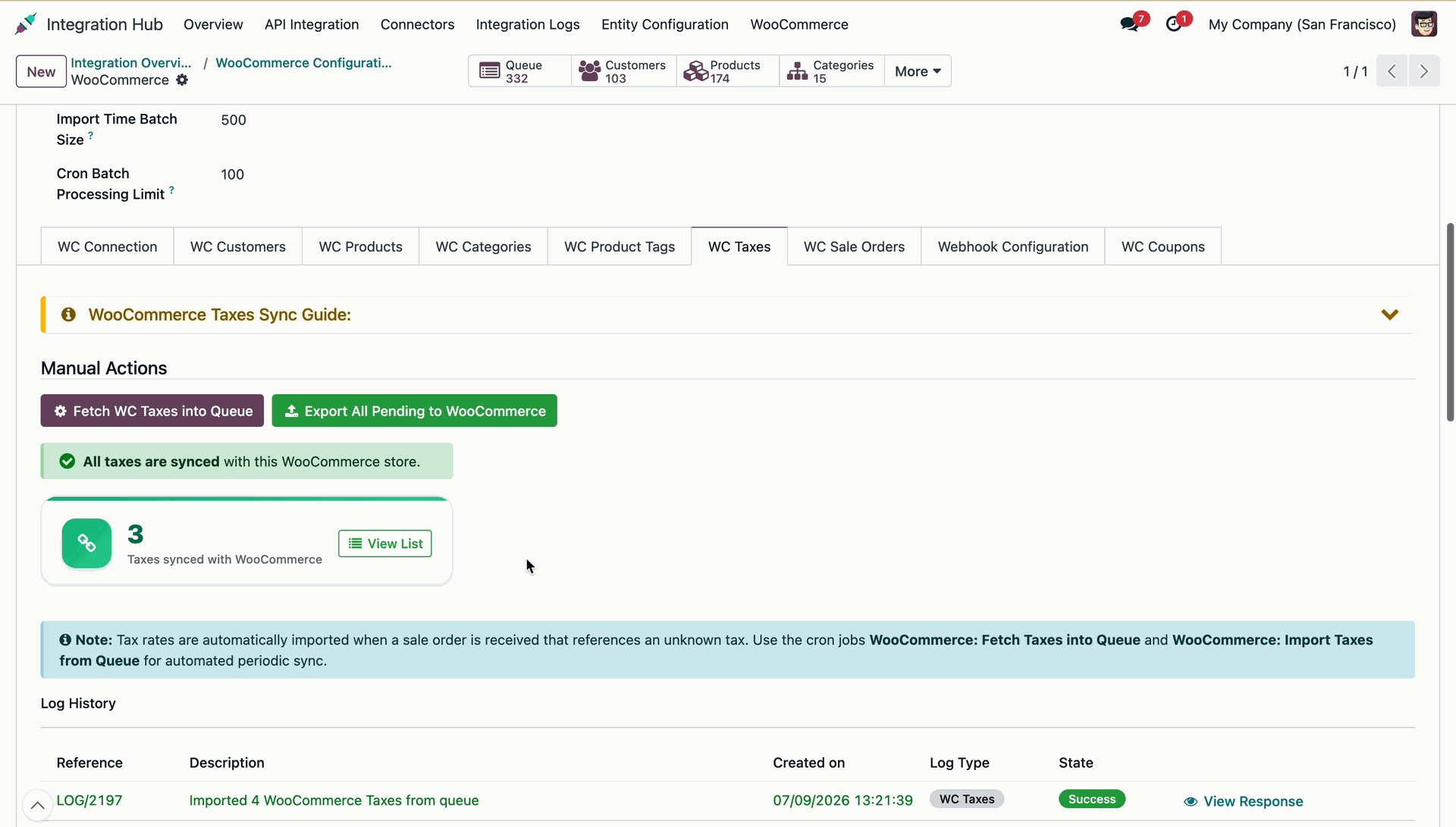This screenshot has height=827, width=1456.
Task: Click the green check icon in synced banner
Action: tap(67, 462)
